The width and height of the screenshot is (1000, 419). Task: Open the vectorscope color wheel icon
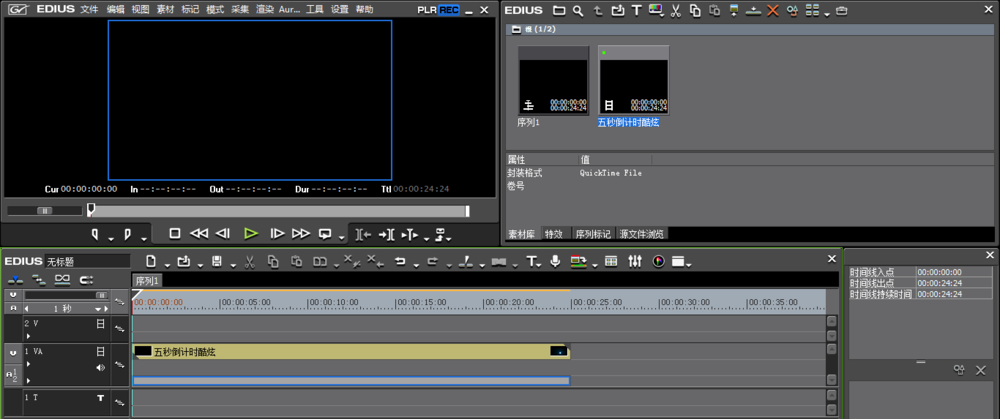(658, 262)
